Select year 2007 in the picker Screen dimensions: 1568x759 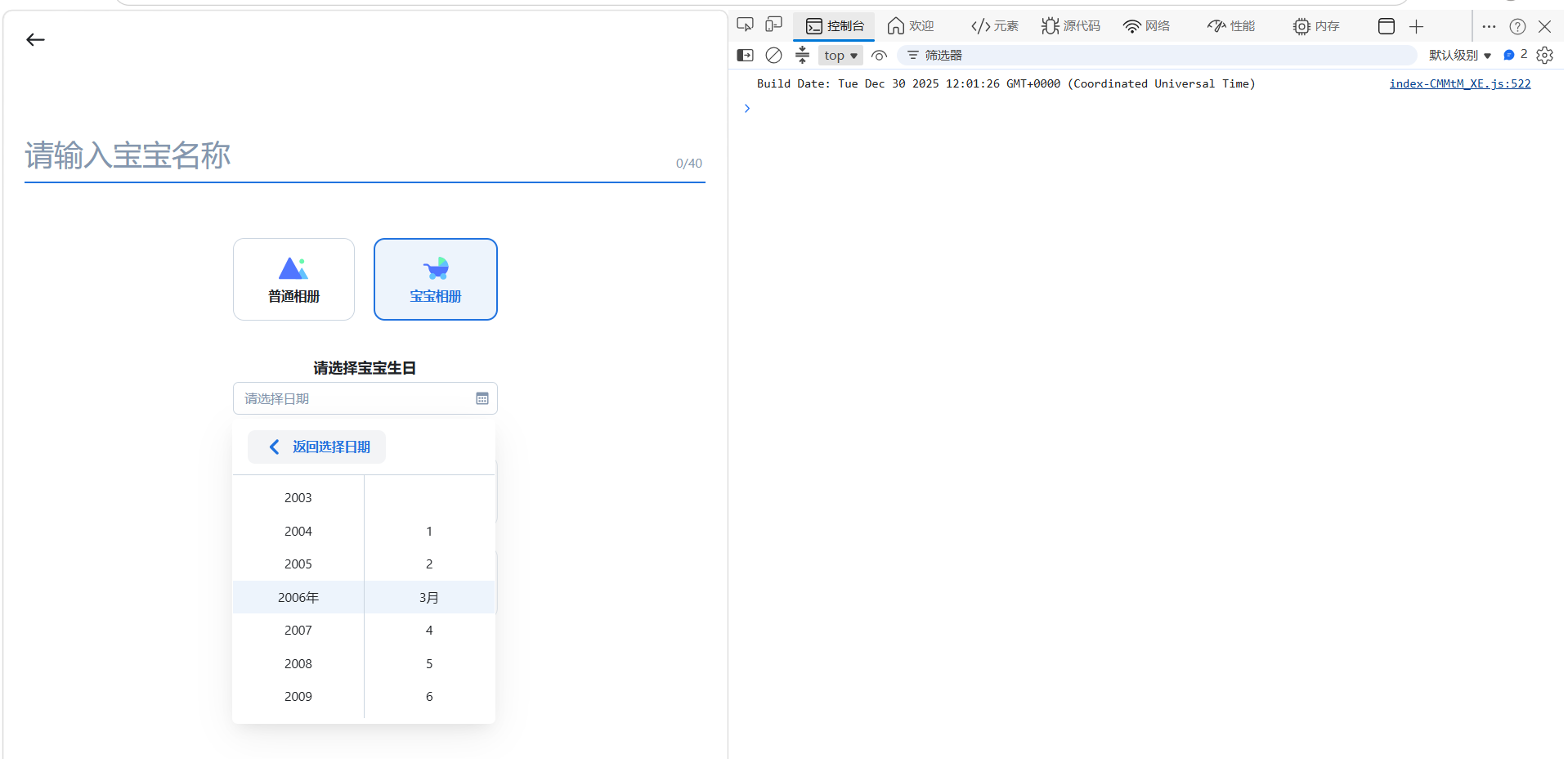[298, 631]
